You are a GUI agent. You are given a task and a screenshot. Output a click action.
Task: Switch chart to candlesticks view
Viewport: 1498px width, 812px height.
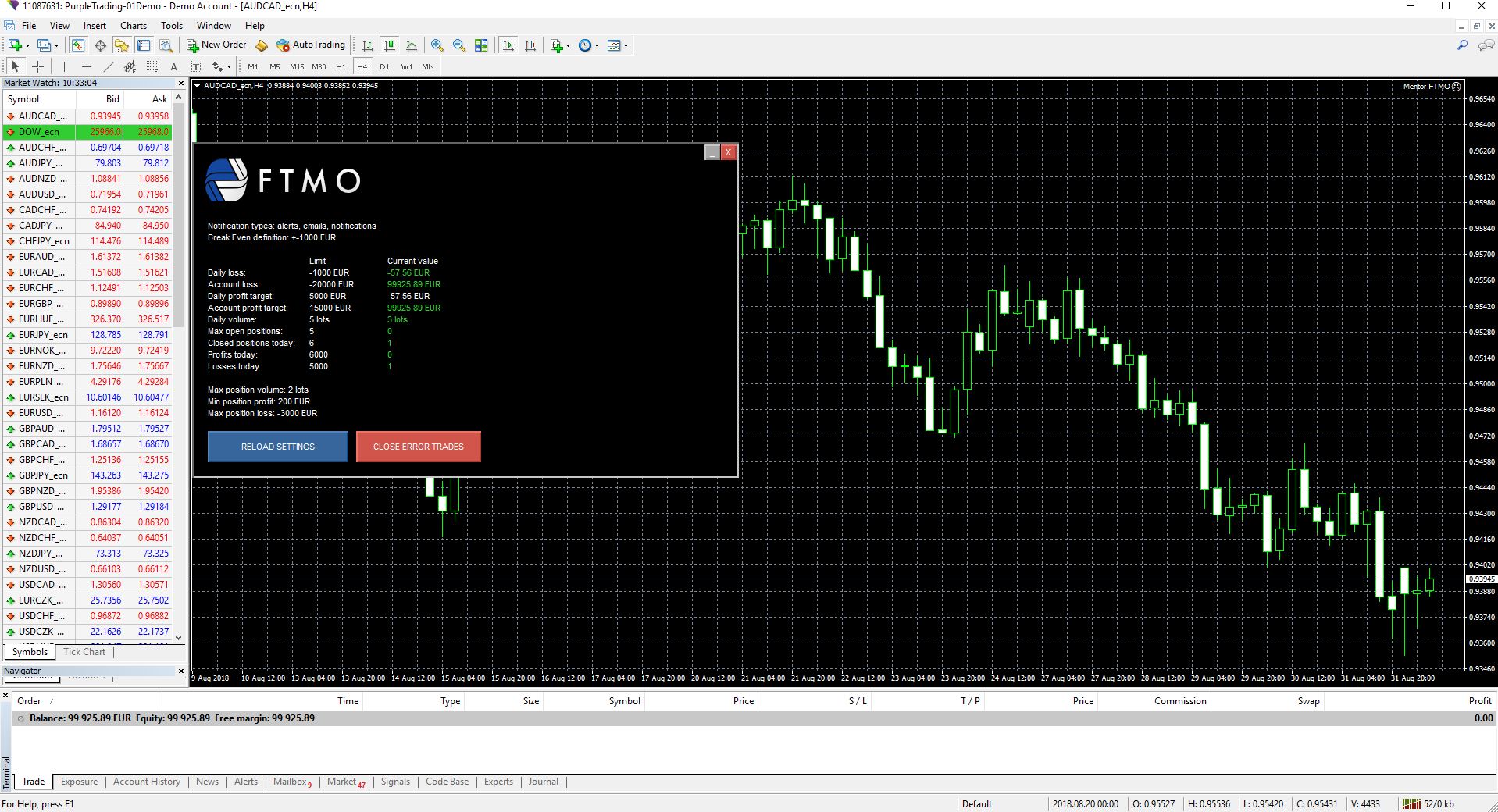(390, 45)
